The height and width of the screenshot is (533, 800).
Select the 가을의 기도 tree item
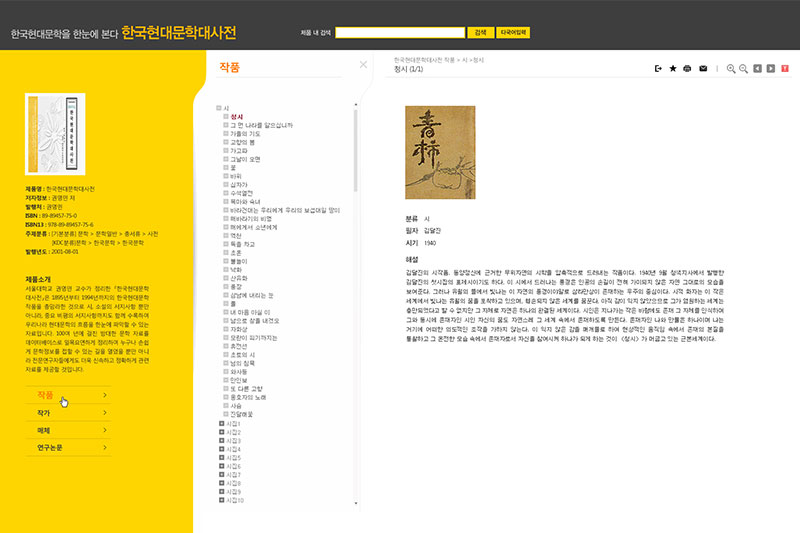click(x=245, y=134)
